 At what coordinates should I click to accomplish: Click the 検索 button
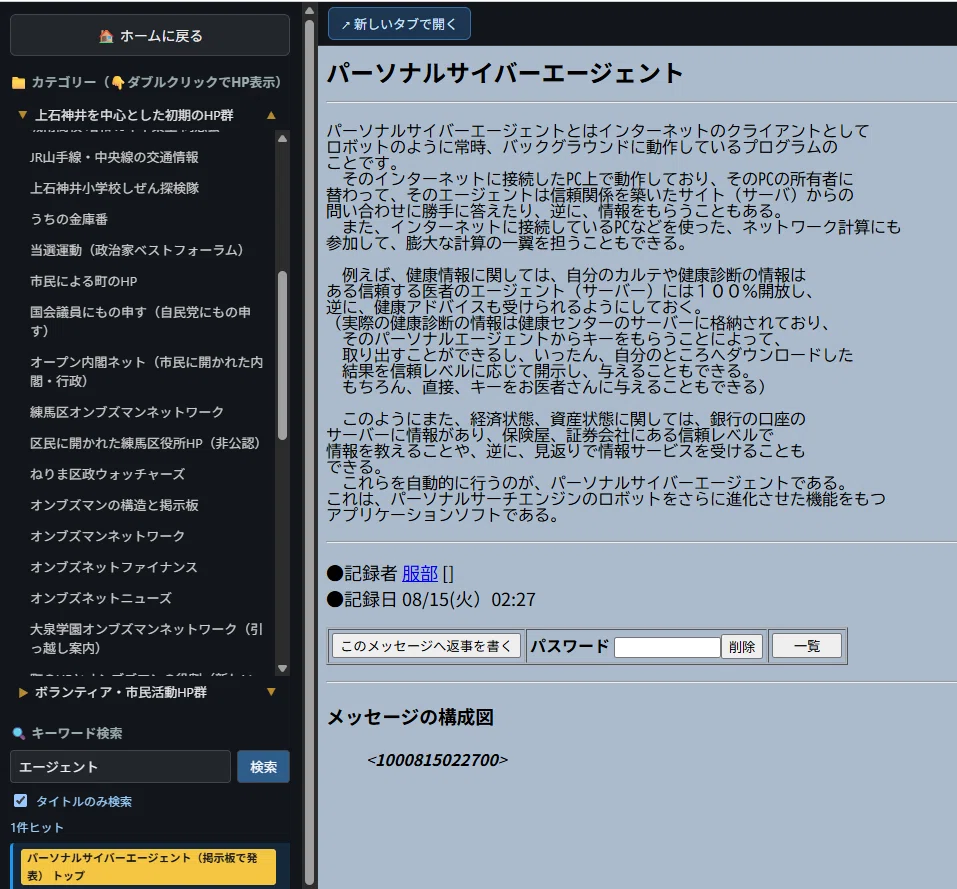point(263,767)
